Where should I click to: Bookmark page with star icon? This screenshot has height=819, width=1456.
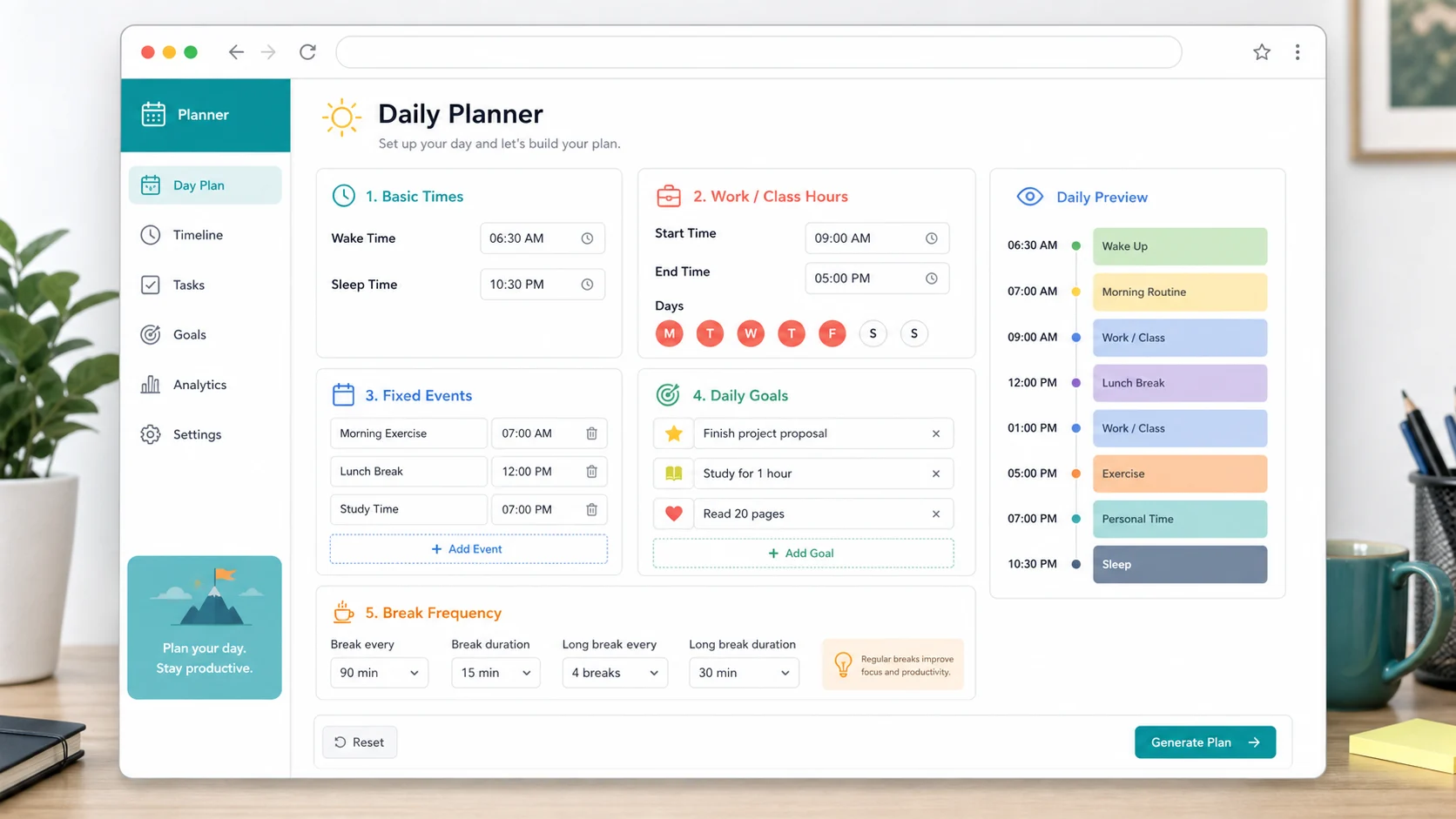click(x=1262, y=52)
